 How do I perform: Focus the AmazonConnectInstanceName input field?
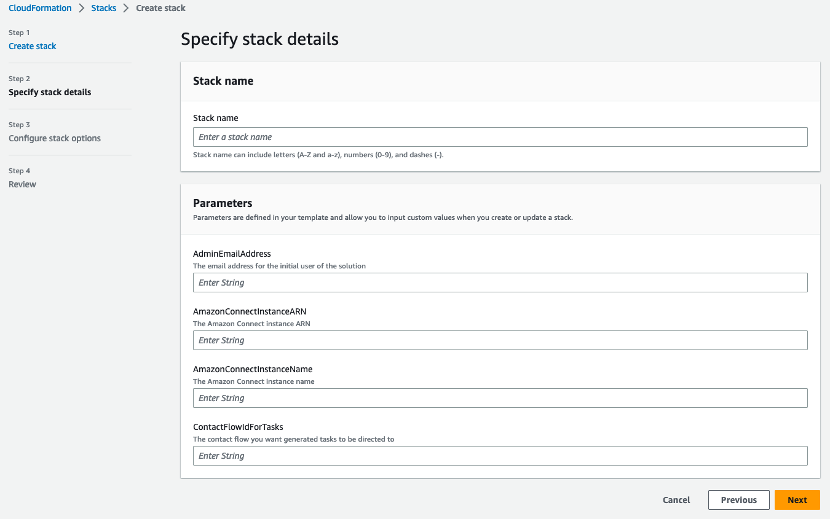[500, 398]
